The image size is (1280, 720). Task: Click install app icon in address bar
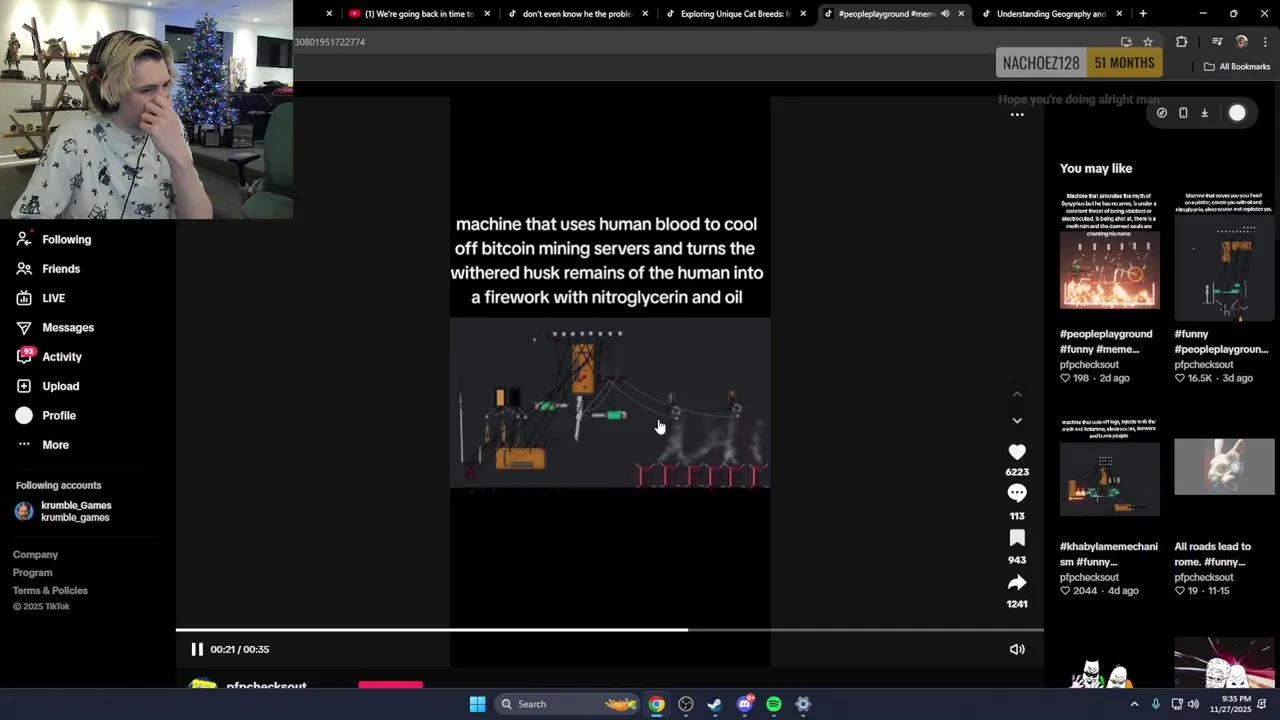[x=1126, y=42]
